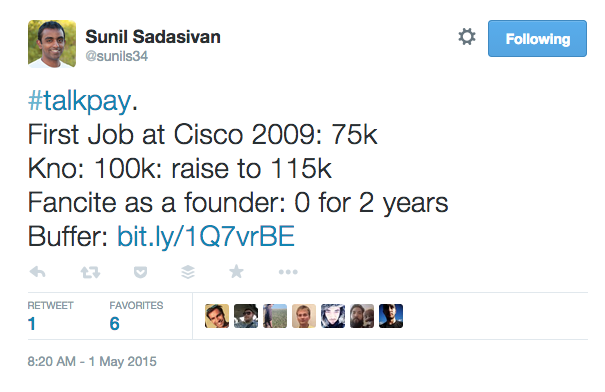
Task: Click first favoriter avatar with sunglasses
Action: [x=217, y=316]
